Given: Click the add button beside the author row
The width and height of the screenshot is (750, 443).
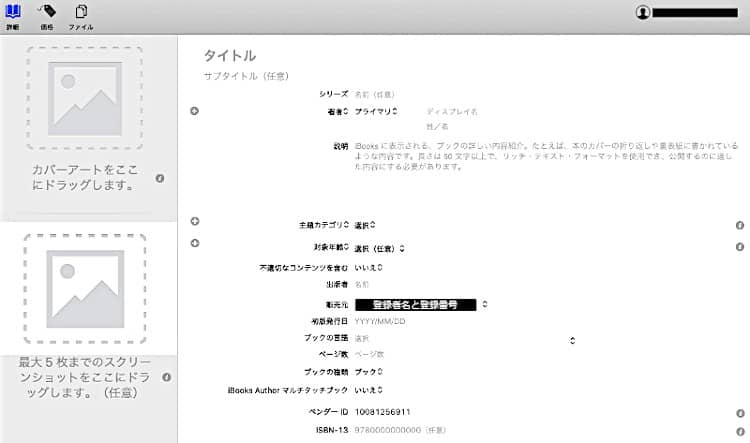Looking at the screenshot, I should pyautogui.click(x=194, y=111).
